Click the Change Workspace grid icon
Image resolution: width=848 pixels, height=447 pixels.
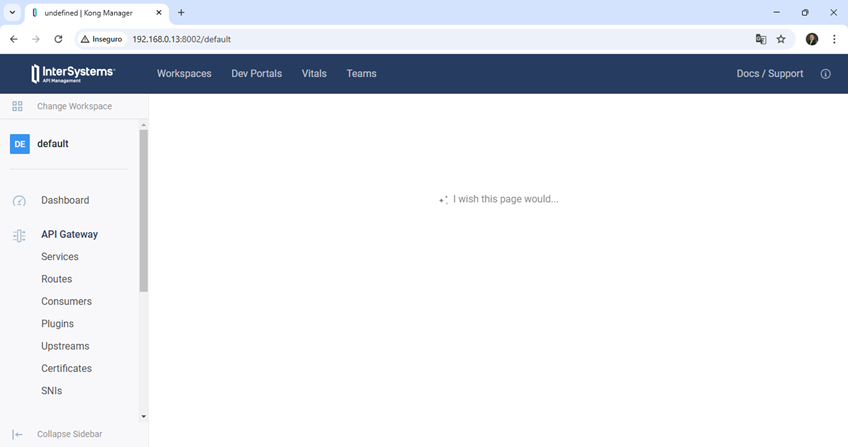click(17, 106)
